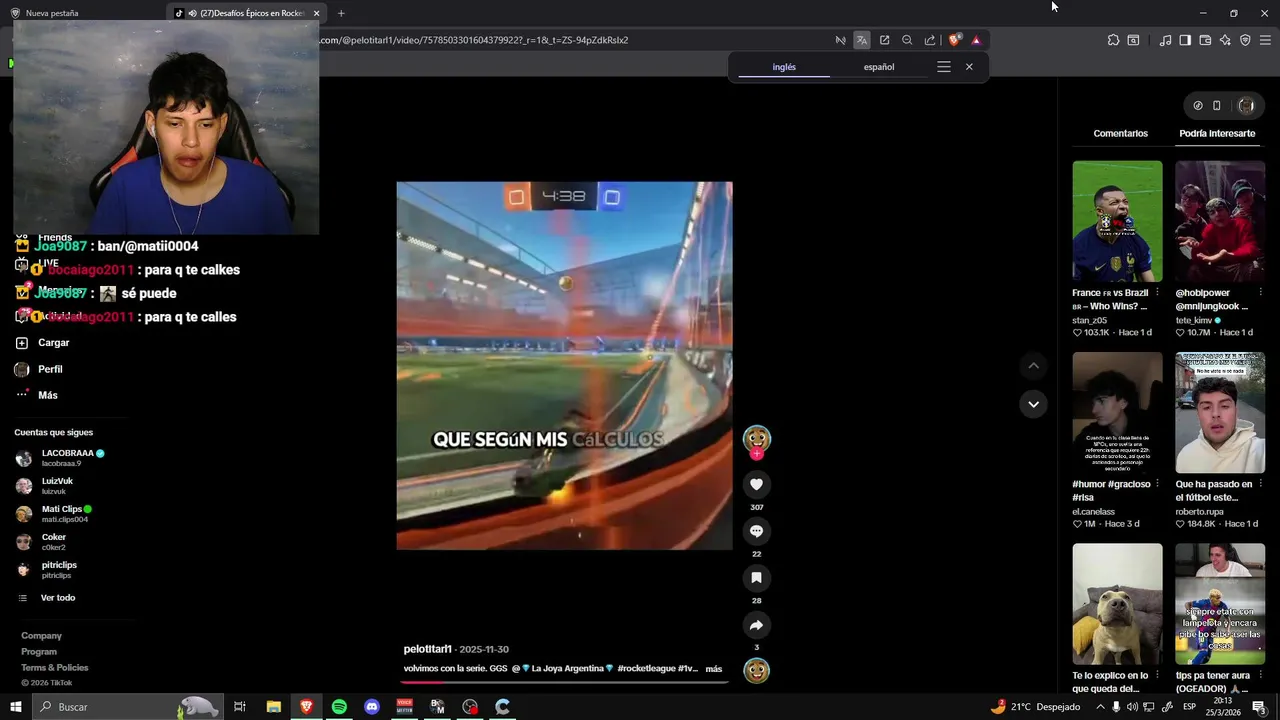The width and height of the screenshot is (1280, 720).
Task: Open the weather widget '21°C Despejado'
Action: tap(1035, 707)
